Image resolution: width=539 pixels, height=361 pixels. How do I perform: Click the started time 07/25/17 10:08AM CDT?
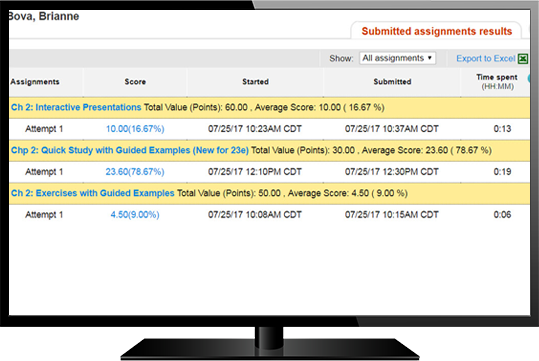(x=255, y=215)
